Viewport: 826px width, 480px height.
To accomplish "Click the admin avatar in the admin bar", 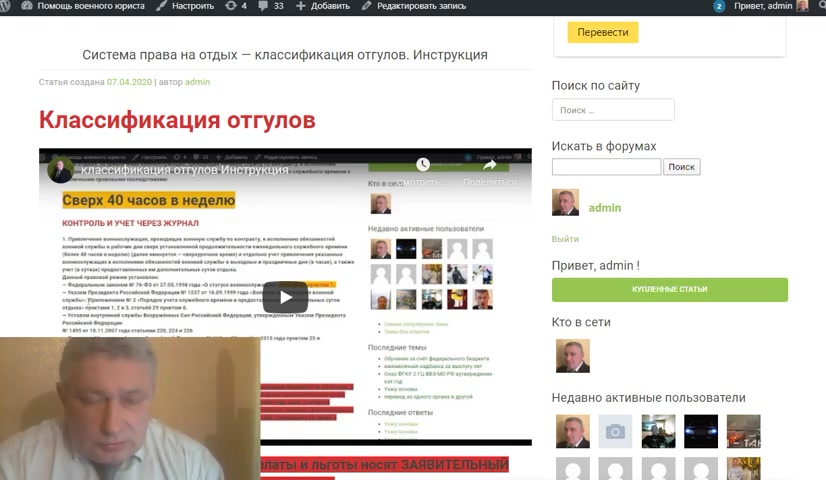I will [x=802, y=6].
